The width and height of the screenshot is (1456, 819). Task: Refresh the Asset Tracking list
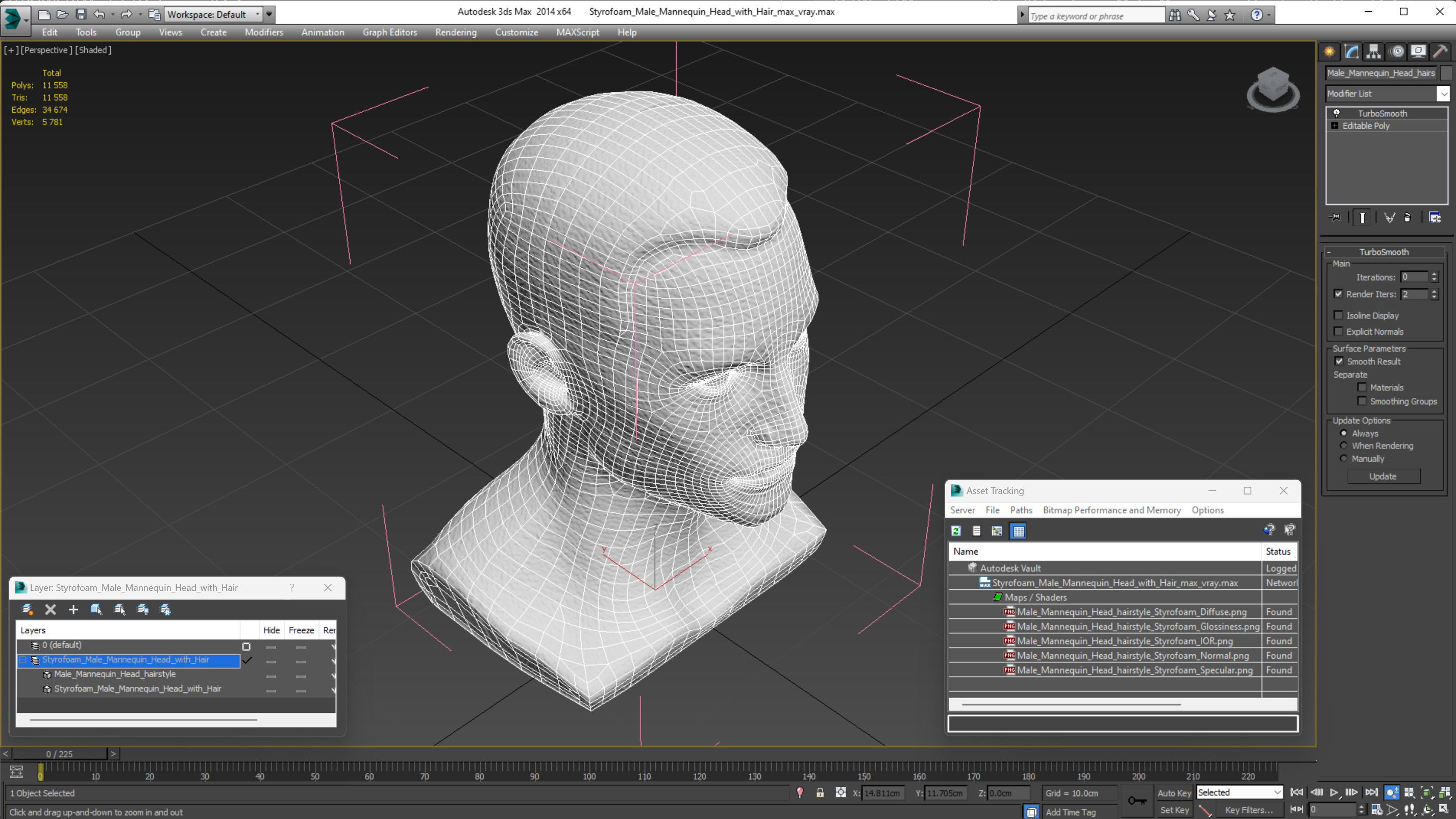(x=956, y=531)
